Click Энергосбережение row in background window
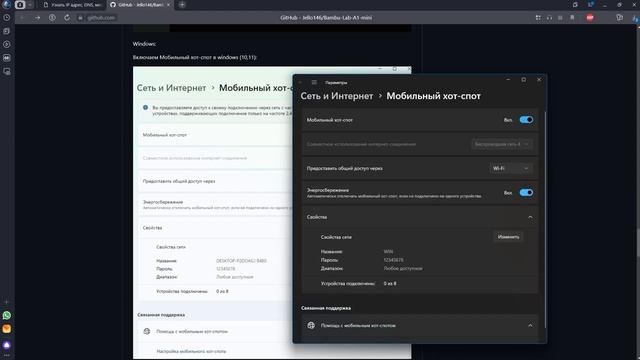Image resolution: width=640 pixels, height=360 pixels. (215, 204)
